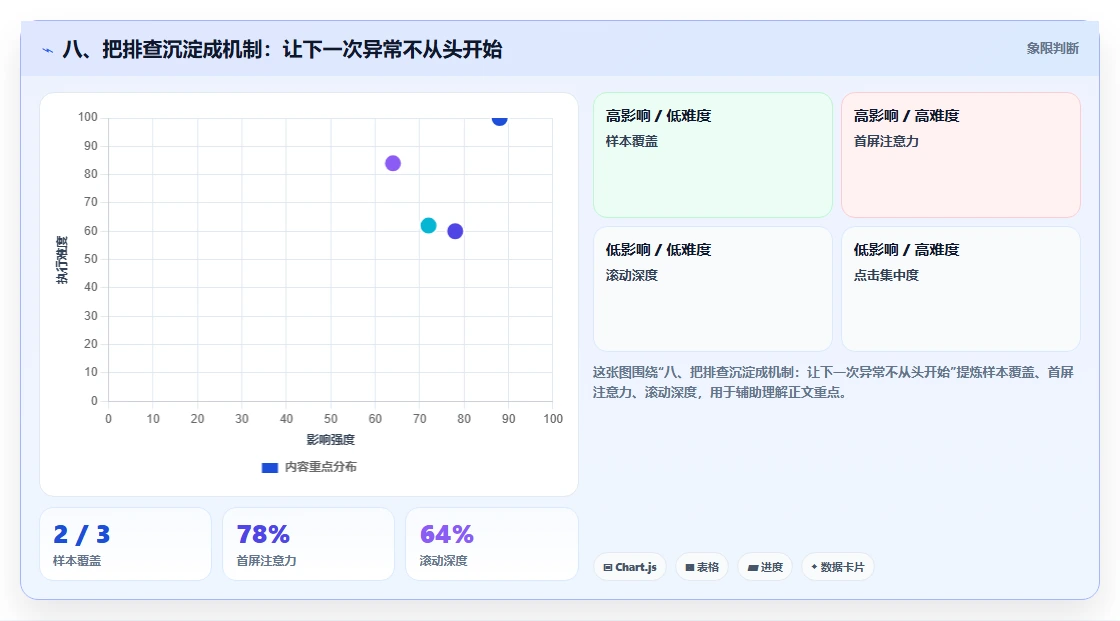Click the section title 八、把排查沉淀成机制
Image resolution: width=1120 pixels, height=621 pixels.
coord(282,49)
